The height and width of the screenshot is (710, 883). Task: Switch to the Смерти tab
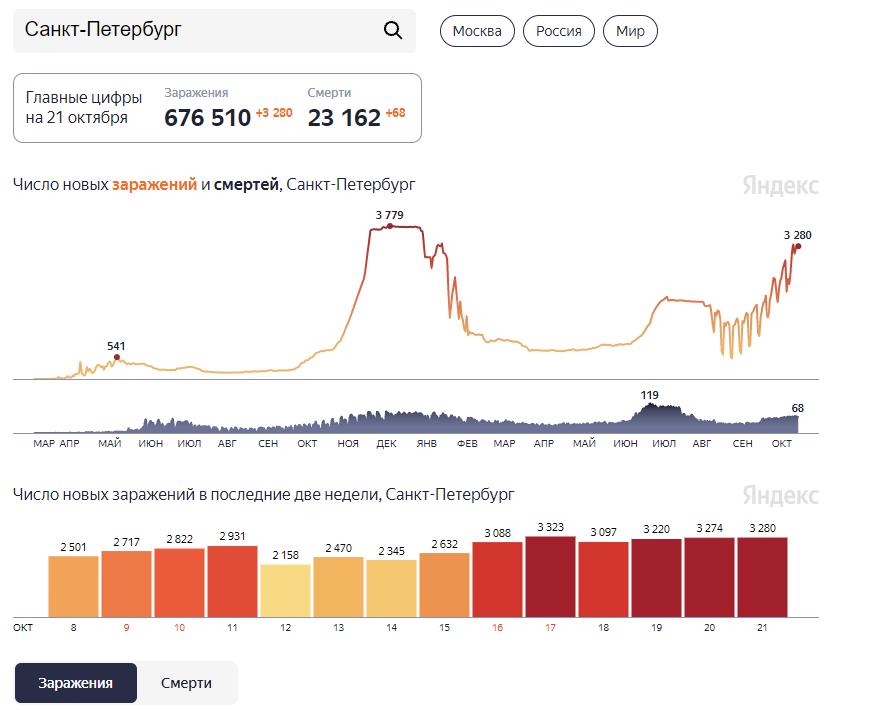[x=186, y=683]
